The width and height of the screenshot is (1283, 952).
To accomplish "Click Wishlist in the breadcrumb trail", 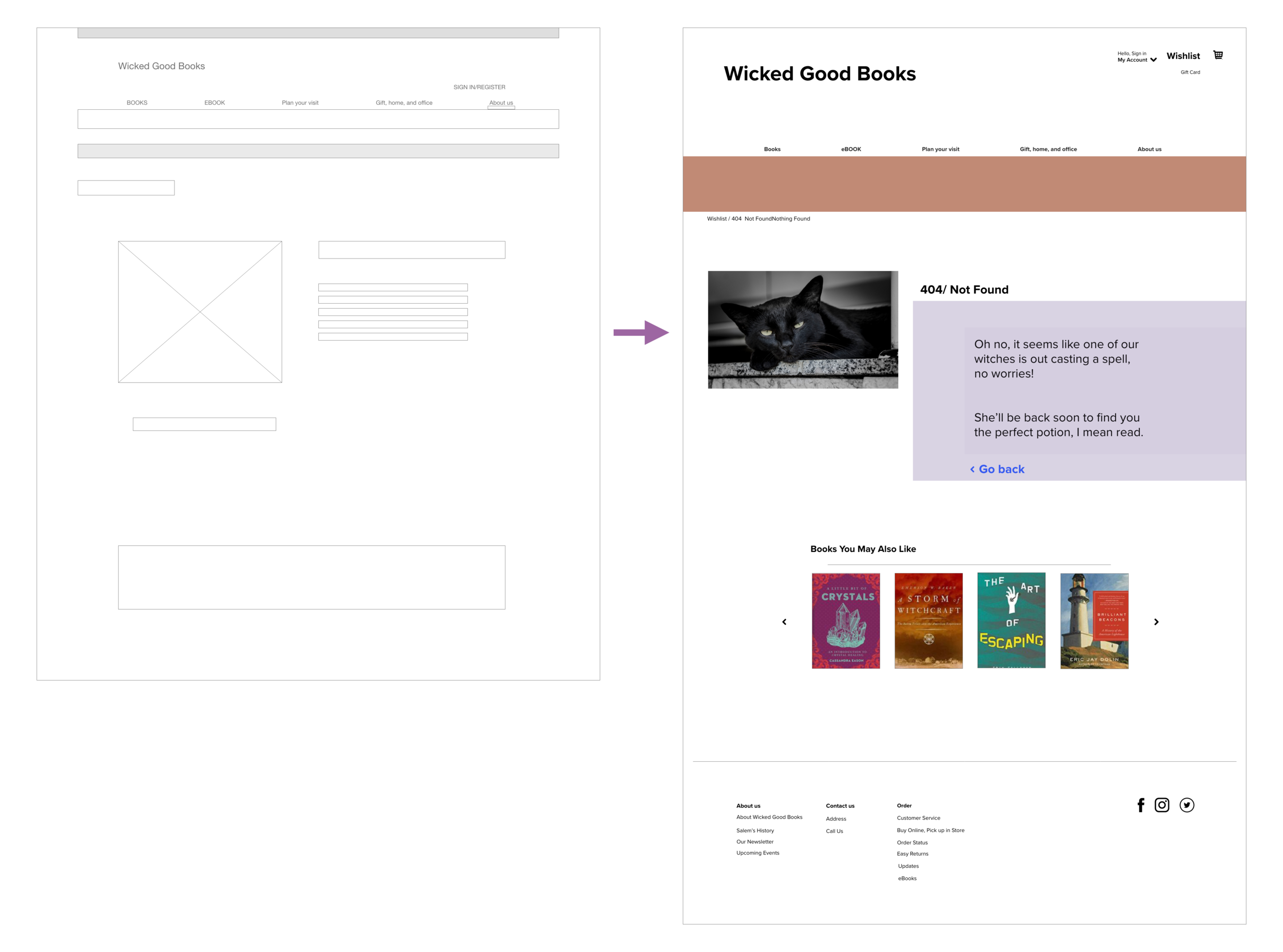I will (x=717, y=219).
